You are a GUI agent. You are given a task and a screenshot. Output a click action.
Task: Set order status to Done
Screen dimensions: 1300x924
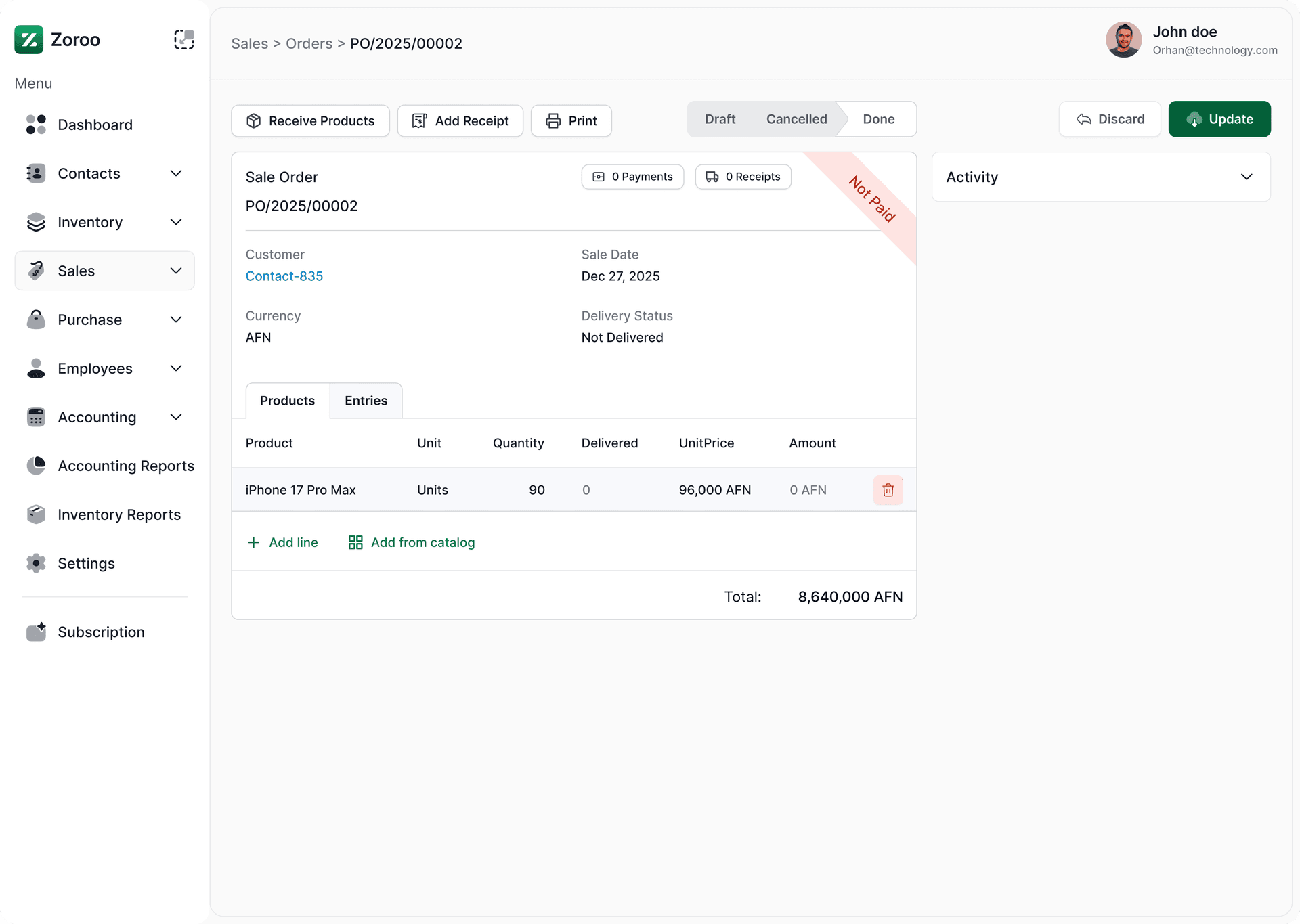pyautogui.click(x=878, y=119)
